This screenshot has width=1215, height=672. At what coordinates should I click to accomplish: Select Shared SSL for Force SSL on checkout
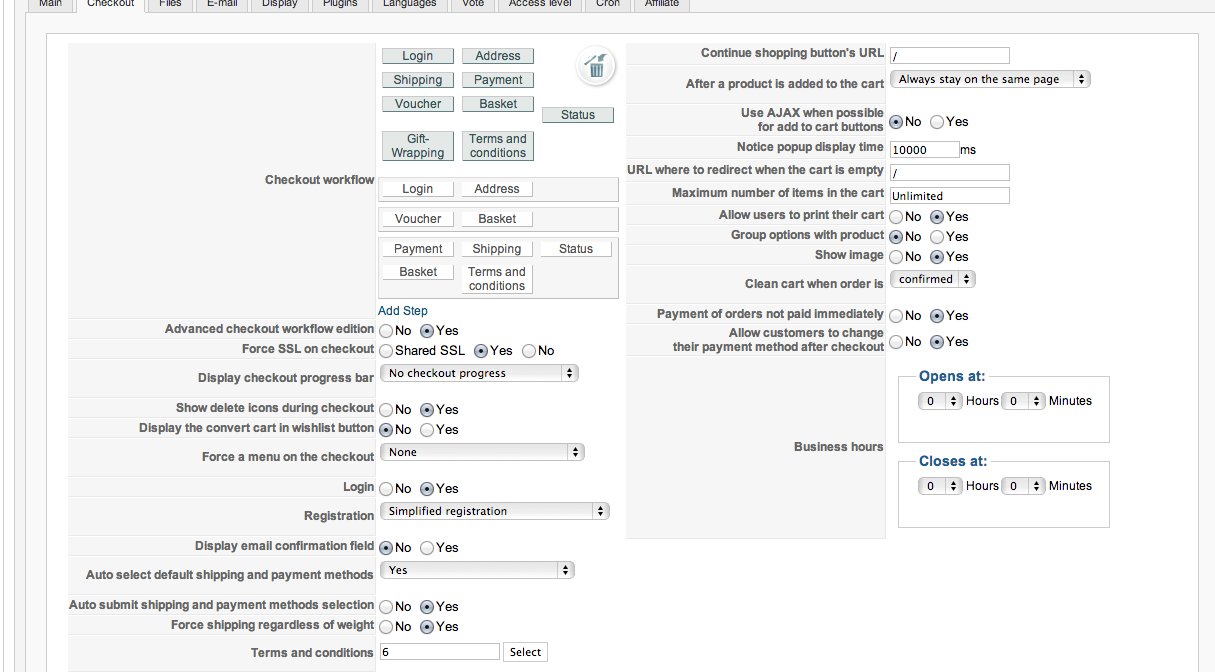[386, 351]
